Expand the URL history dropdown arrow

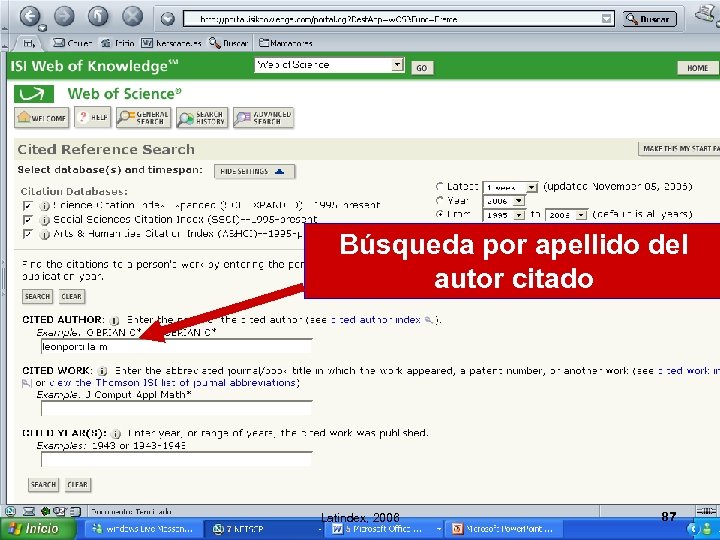coord(607,19)
